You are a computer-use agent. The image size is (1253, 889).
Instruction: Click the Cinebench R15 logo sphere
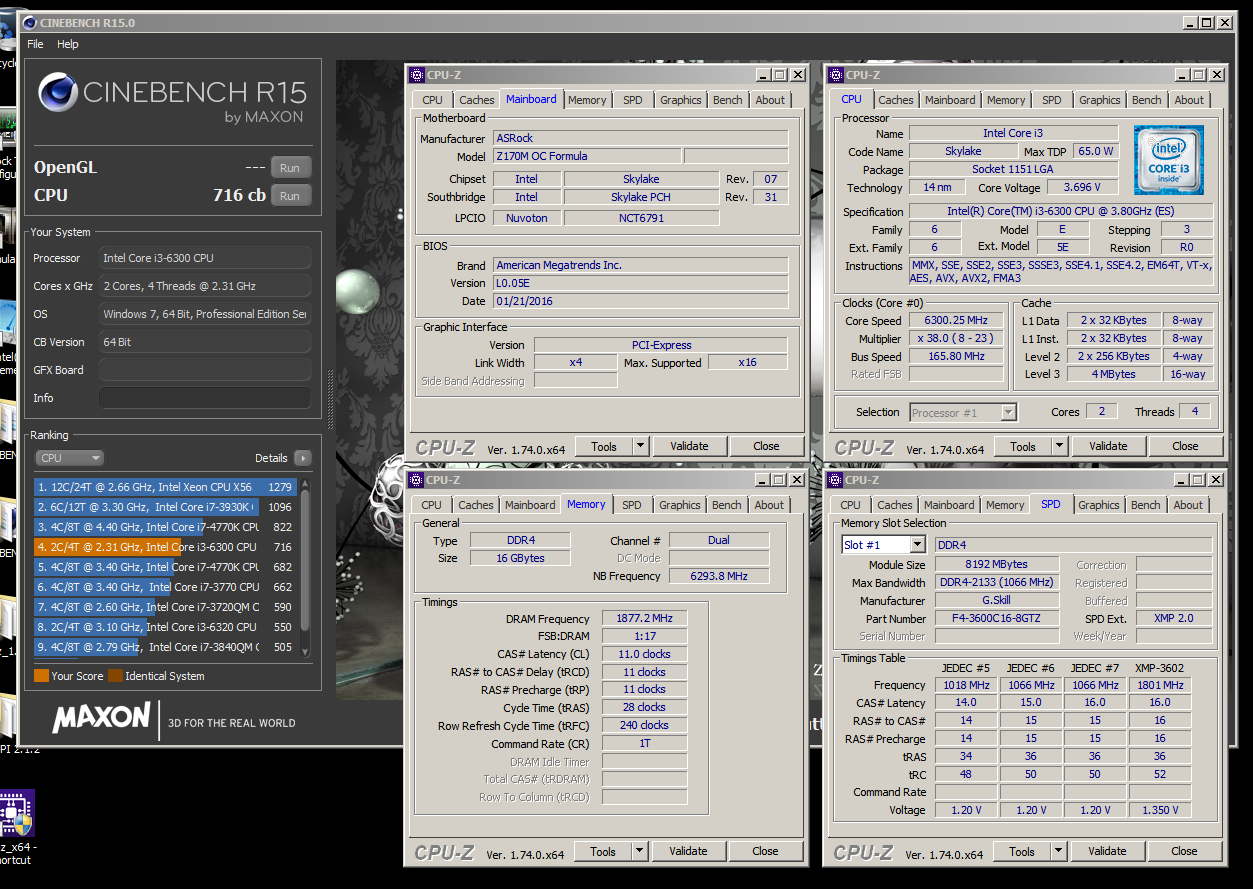click(x=58, y=92)
